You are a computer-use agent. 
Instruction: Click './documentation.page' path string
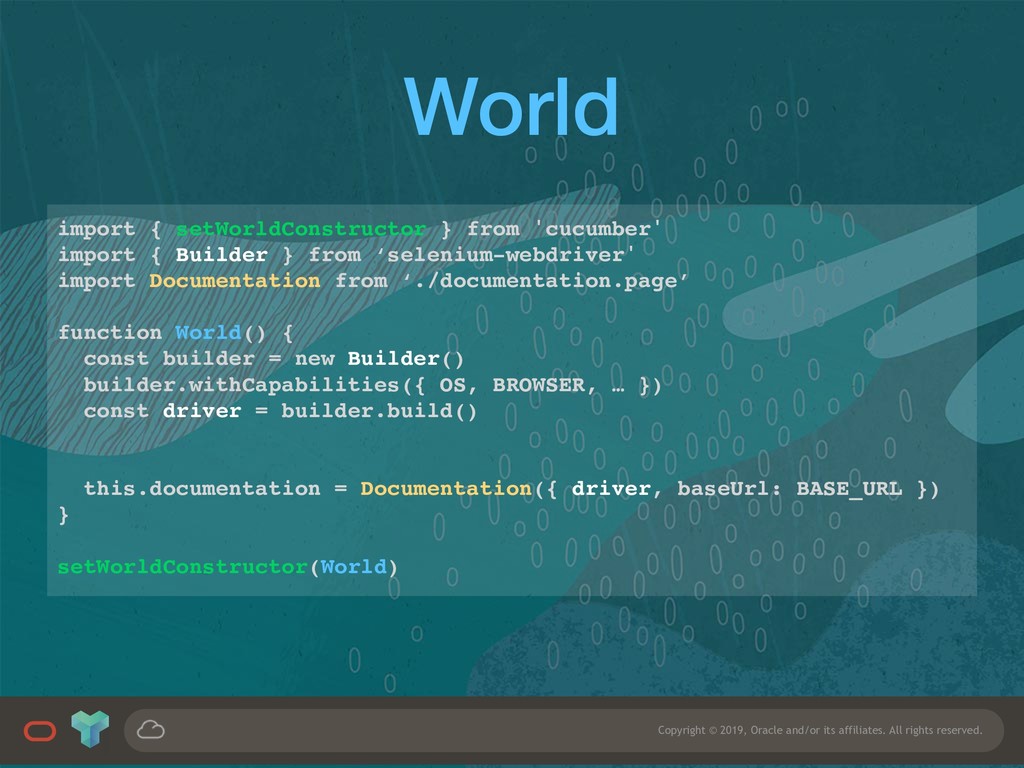click(x=545, y=281)
